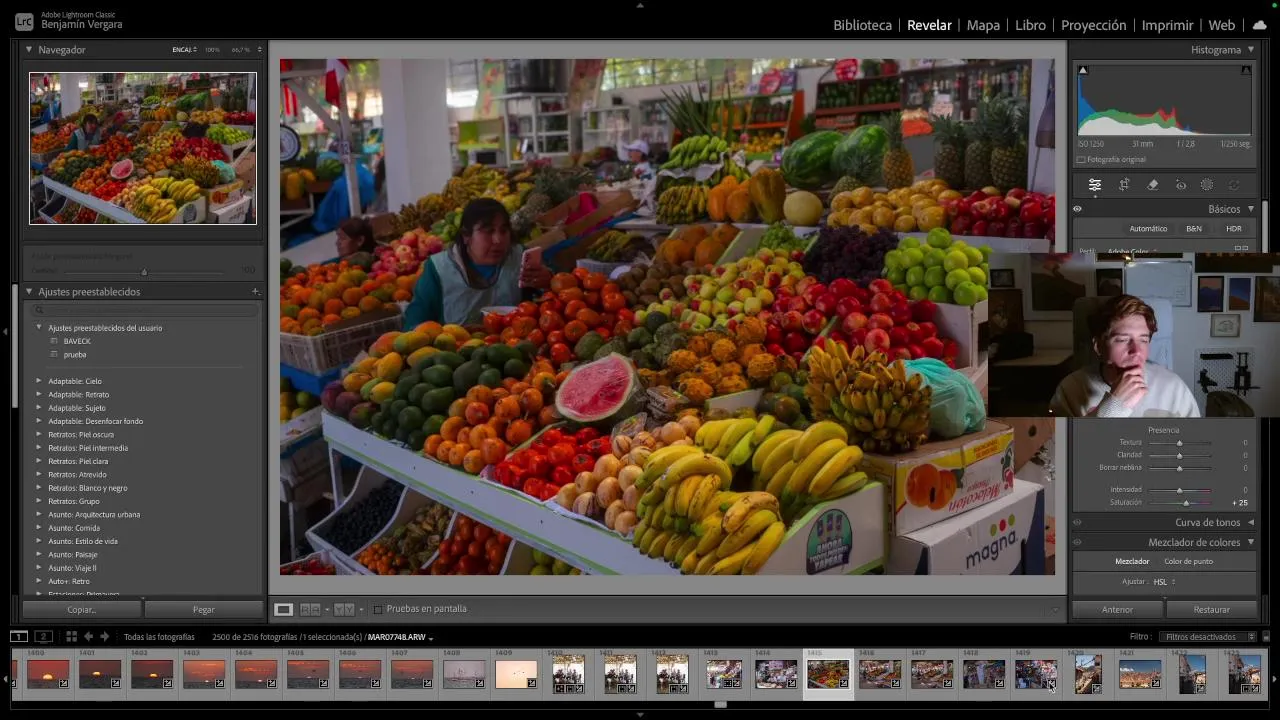This screenshot has width=1280, height=720.
Task: Expand the Curva de tonos panel
Action: (x=1250, y=522)
